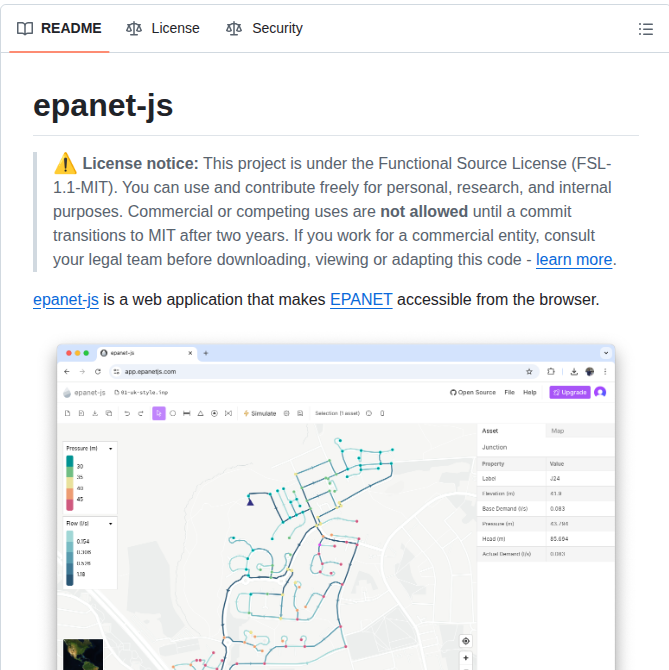Viewport: 669px width, 670px height.
Task: Switch to the Map panel tab
Action: [x=580, y=431]
